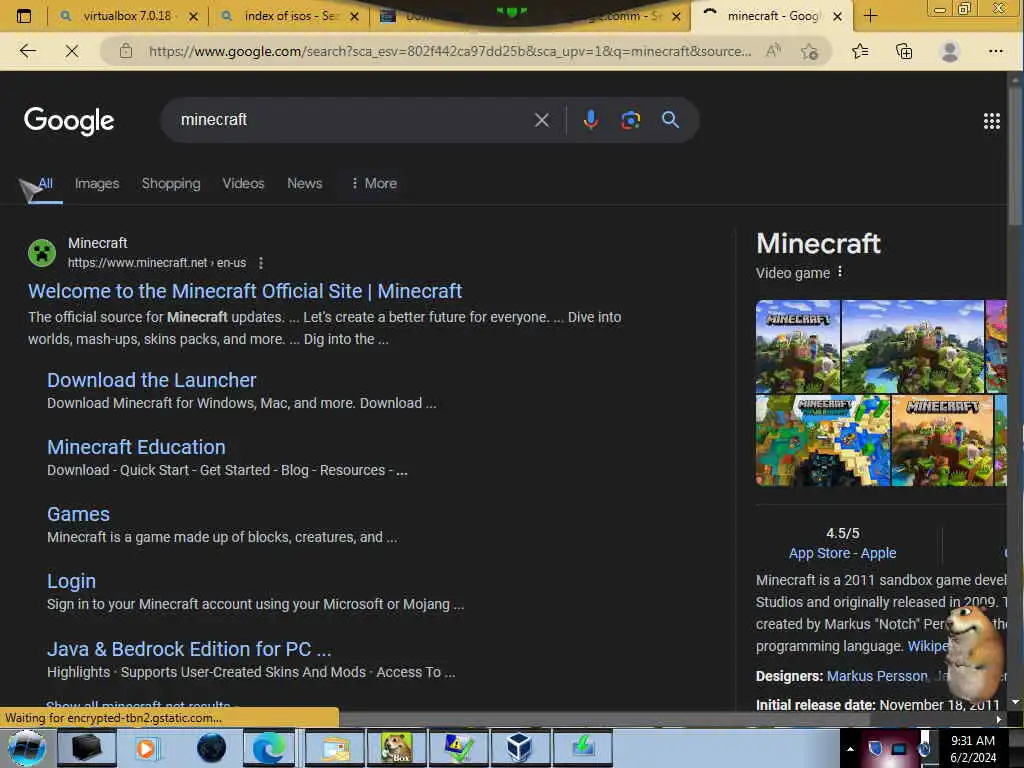Click the address bar URL
The height and width of the screenshot is (768, 1024).
(449, 51)
